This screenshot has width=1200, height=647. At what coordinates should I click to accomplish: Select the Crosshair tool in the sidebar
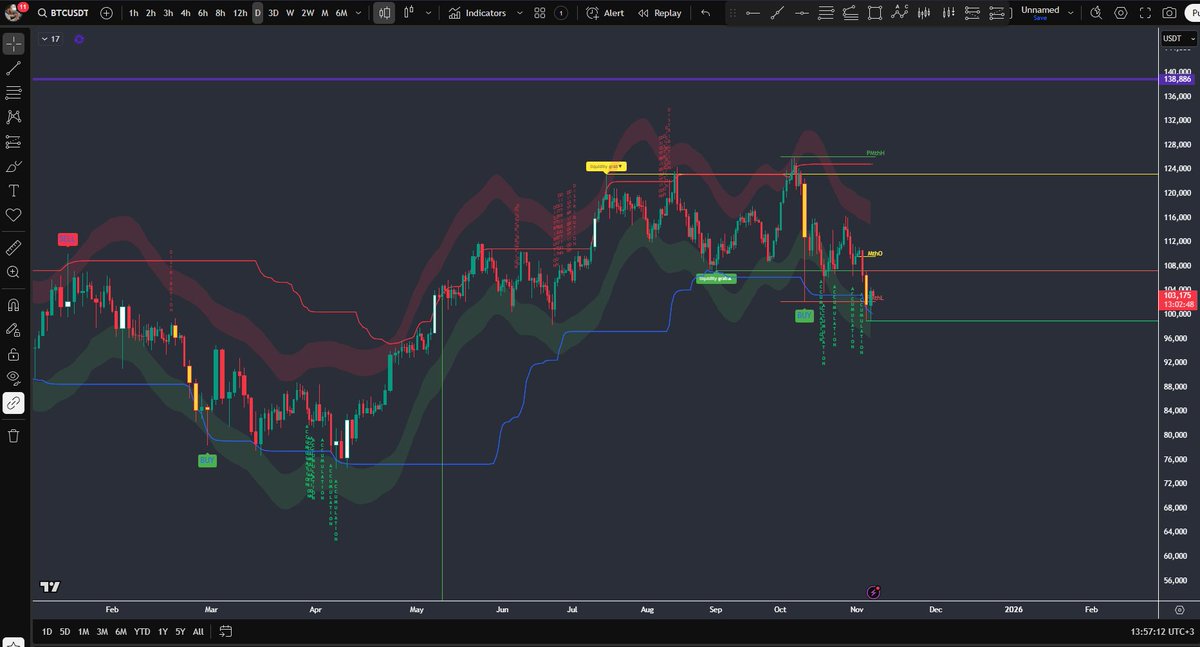tap(13, 43)
